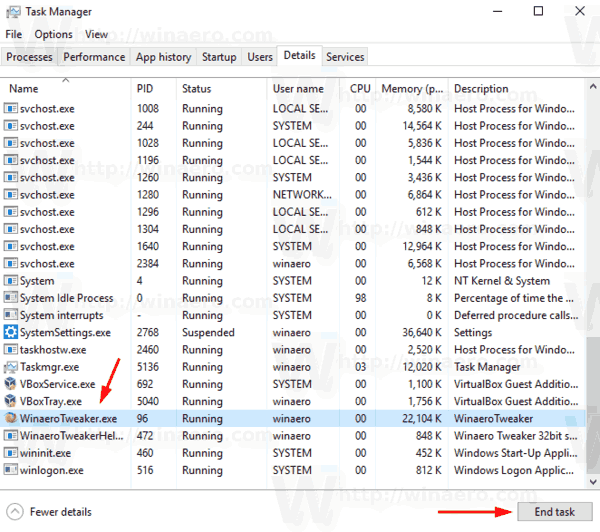Click the WinaeroTweakerHelper process icon
600x532 pixels.
pyautogui.click(x=10, y=435)
